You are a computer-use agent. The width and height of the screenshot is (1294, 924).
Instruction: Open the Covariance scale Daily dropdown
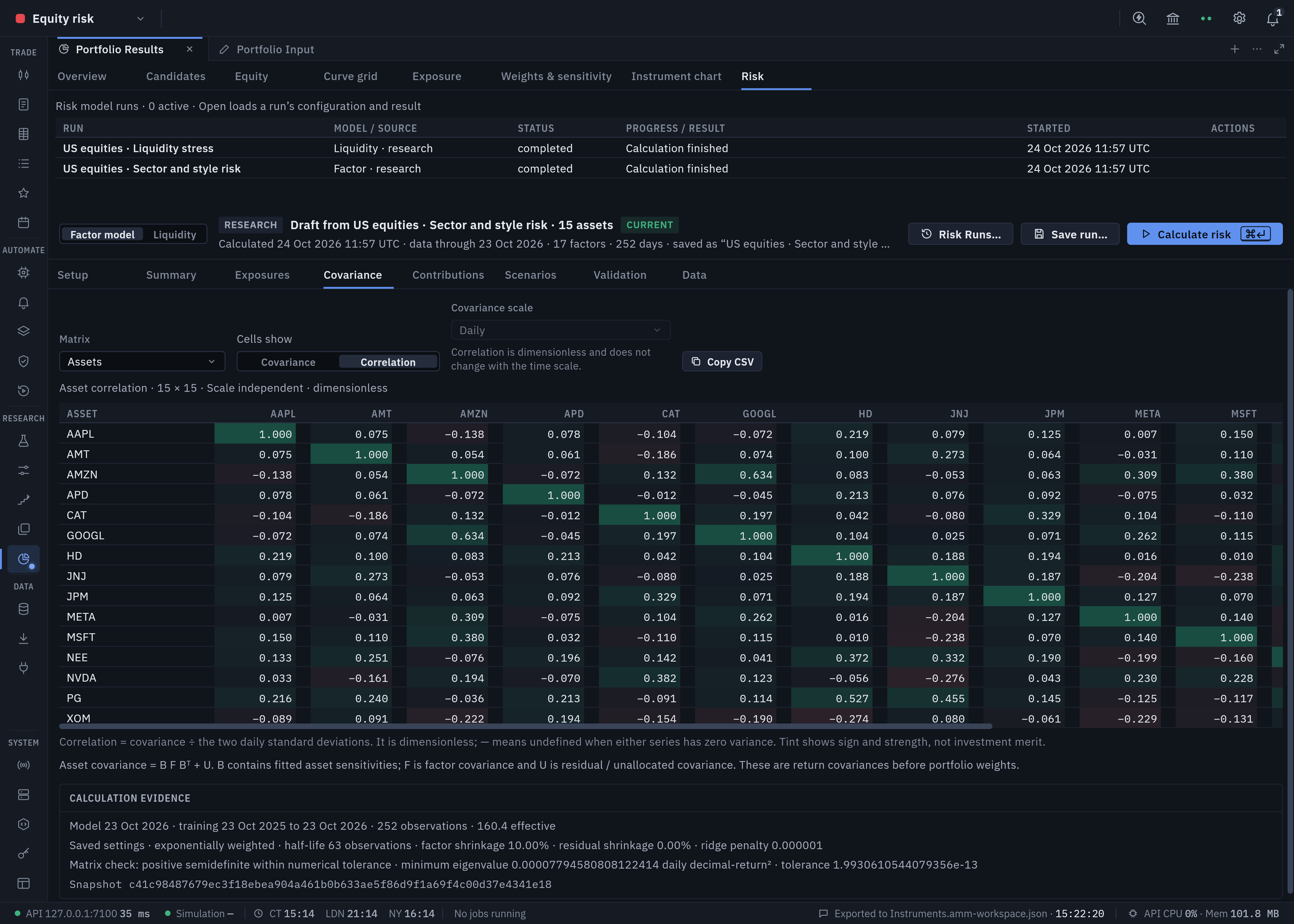click(x=560, y=330)
